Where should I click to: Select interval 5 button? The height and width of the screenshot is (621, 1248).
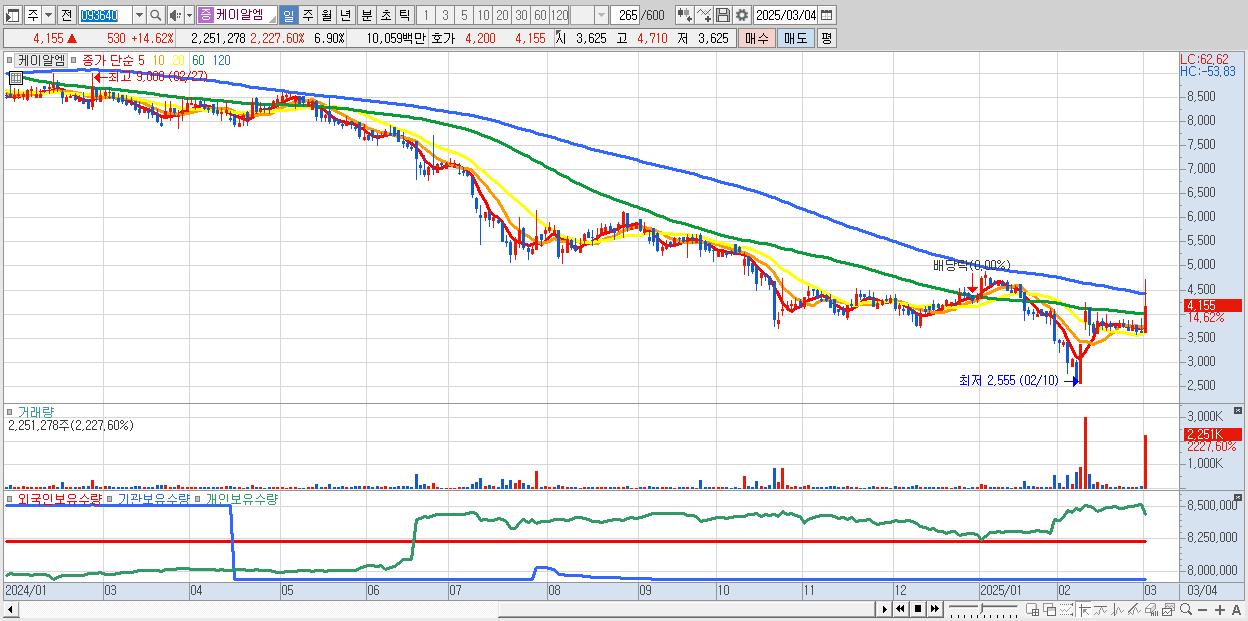click(x=464, y=15)
